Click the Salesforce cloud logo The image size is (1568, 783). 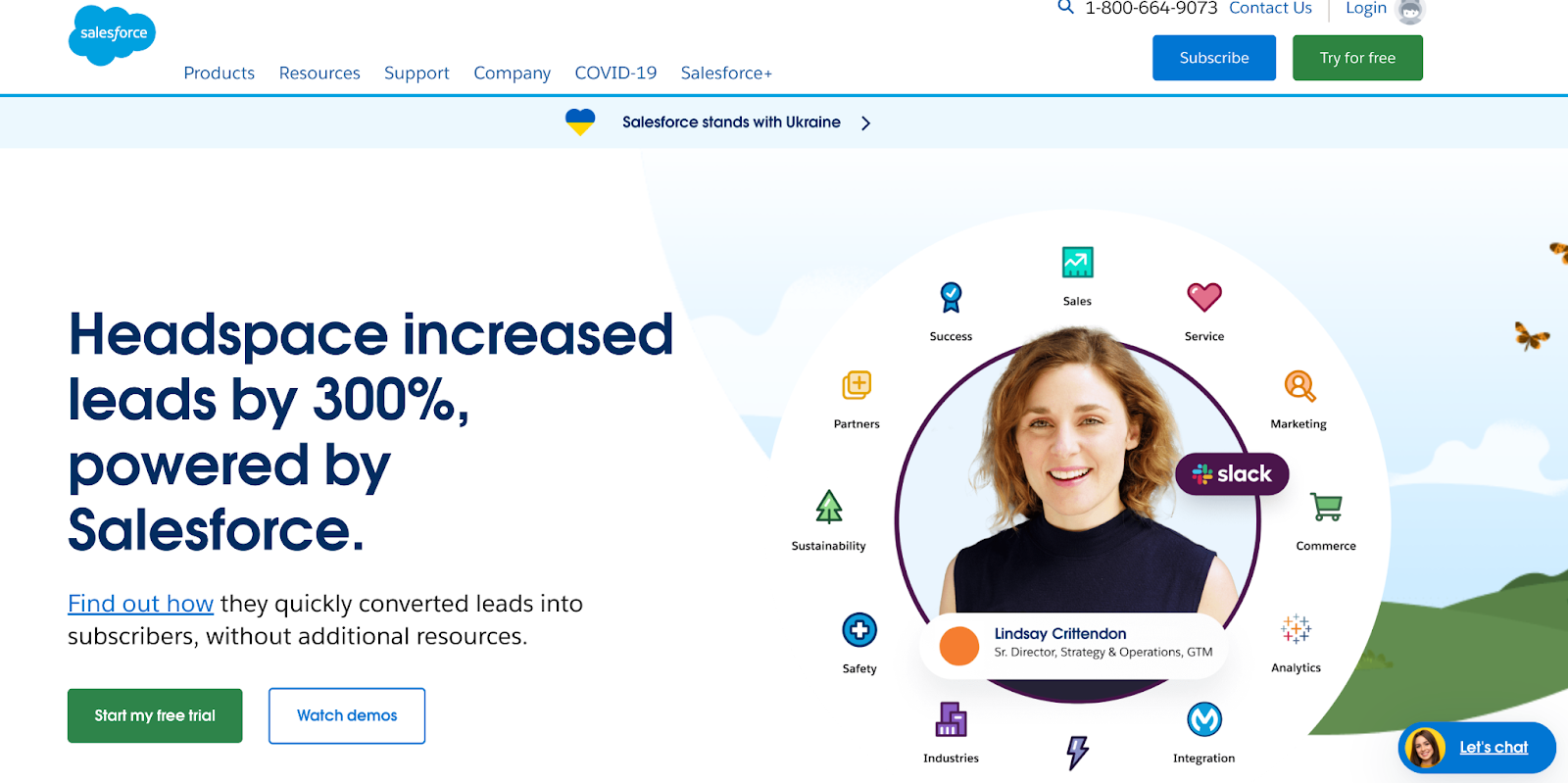(x=112, y=35)
